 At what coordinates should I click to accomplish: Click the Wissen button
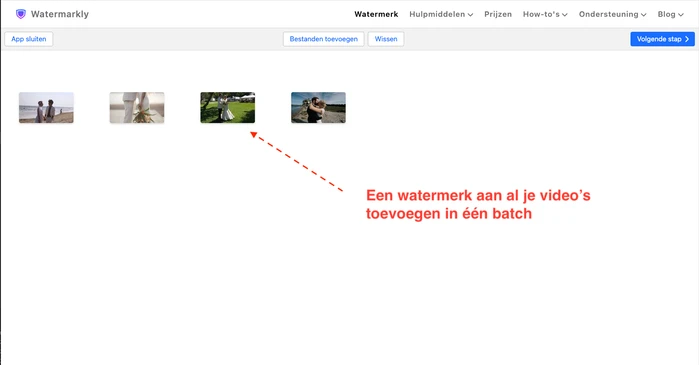[386, 39]
